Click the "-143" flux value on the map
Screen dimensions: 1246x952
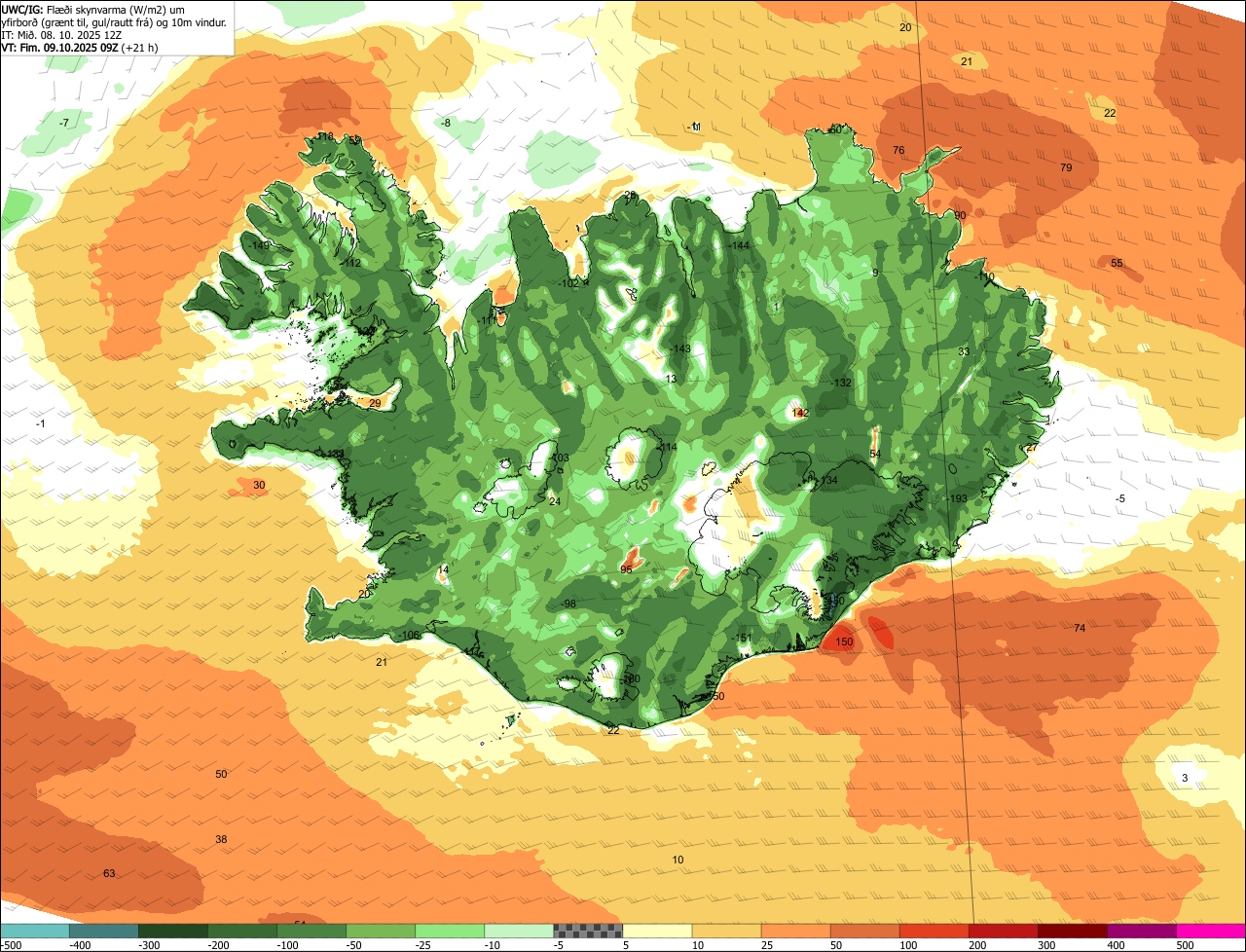click(x=680, y=349)
